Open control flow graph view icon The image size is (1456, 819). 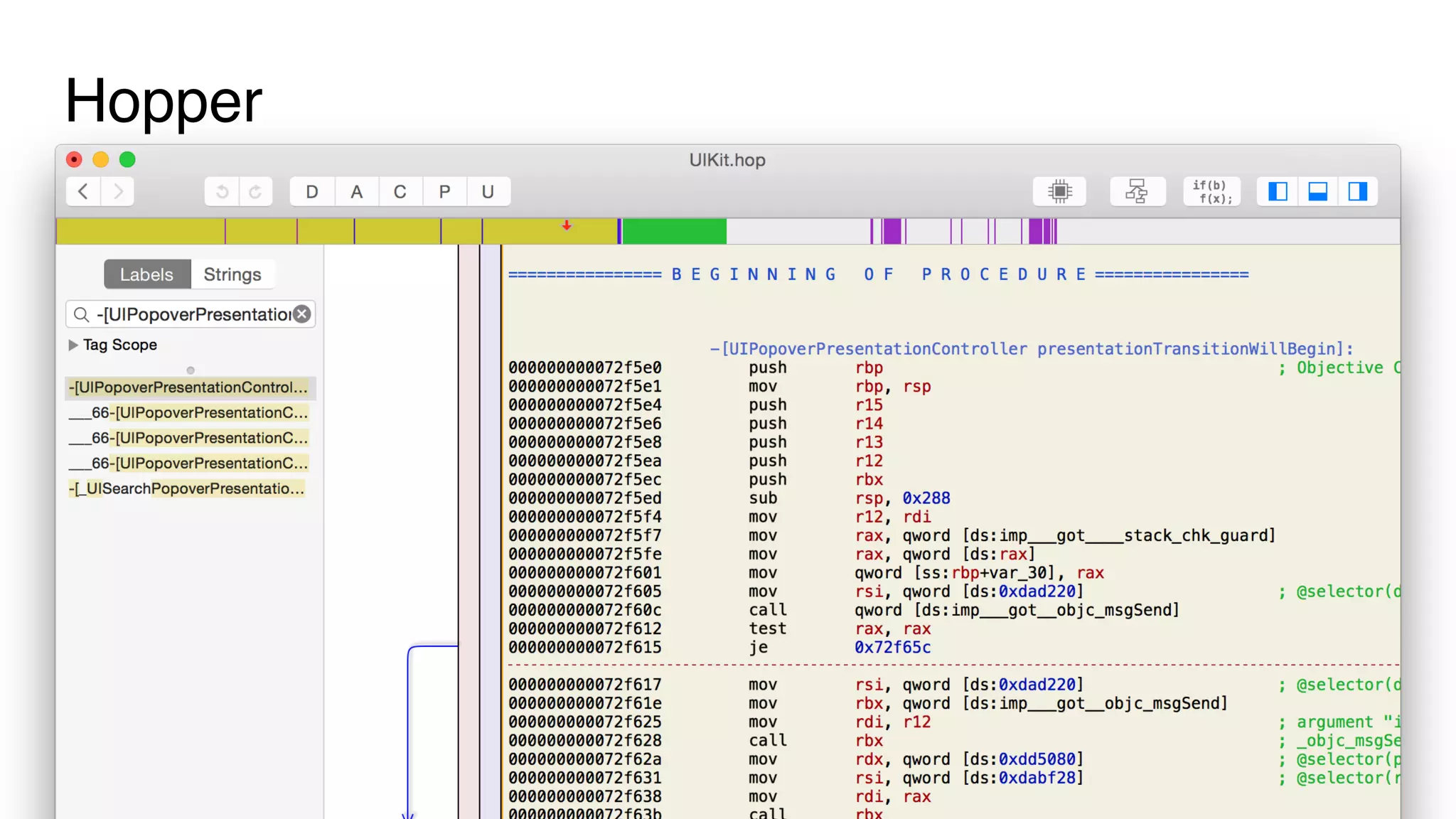click(x=1137, y=191)
